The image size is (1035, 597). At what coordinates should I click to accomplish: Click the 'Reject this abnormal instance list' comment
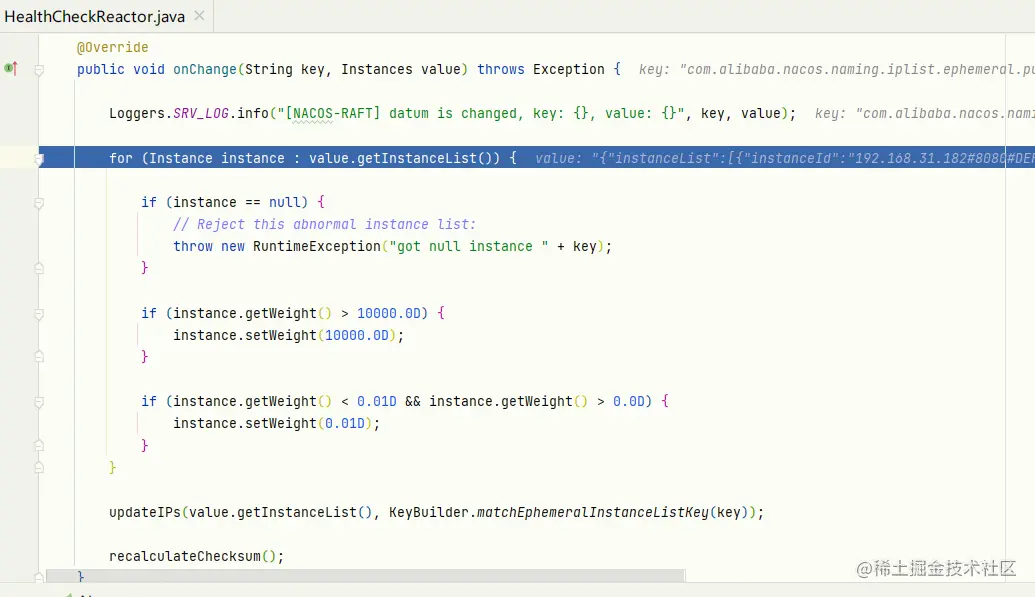click(x=324, y=225)
